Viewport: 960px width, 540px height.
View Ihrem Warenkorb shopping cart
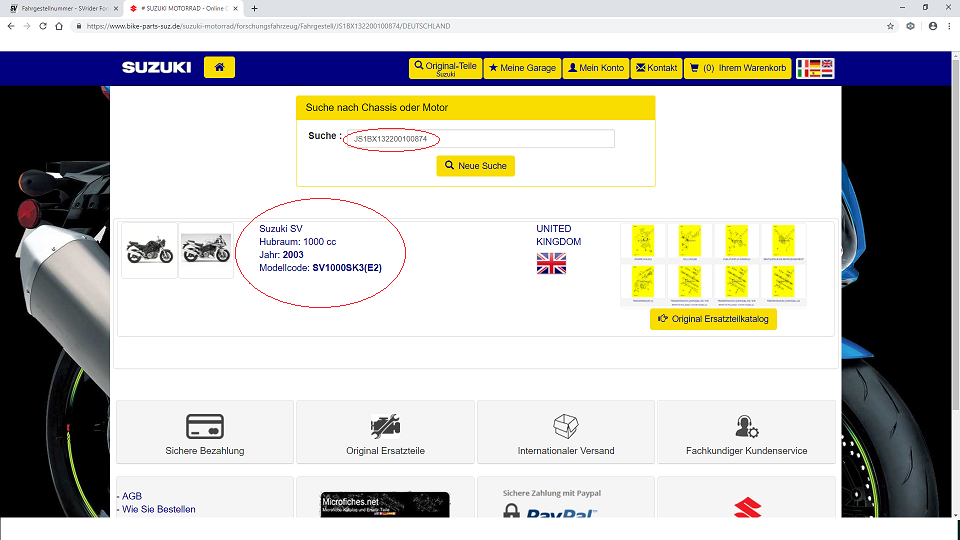[x=738, y=68]
